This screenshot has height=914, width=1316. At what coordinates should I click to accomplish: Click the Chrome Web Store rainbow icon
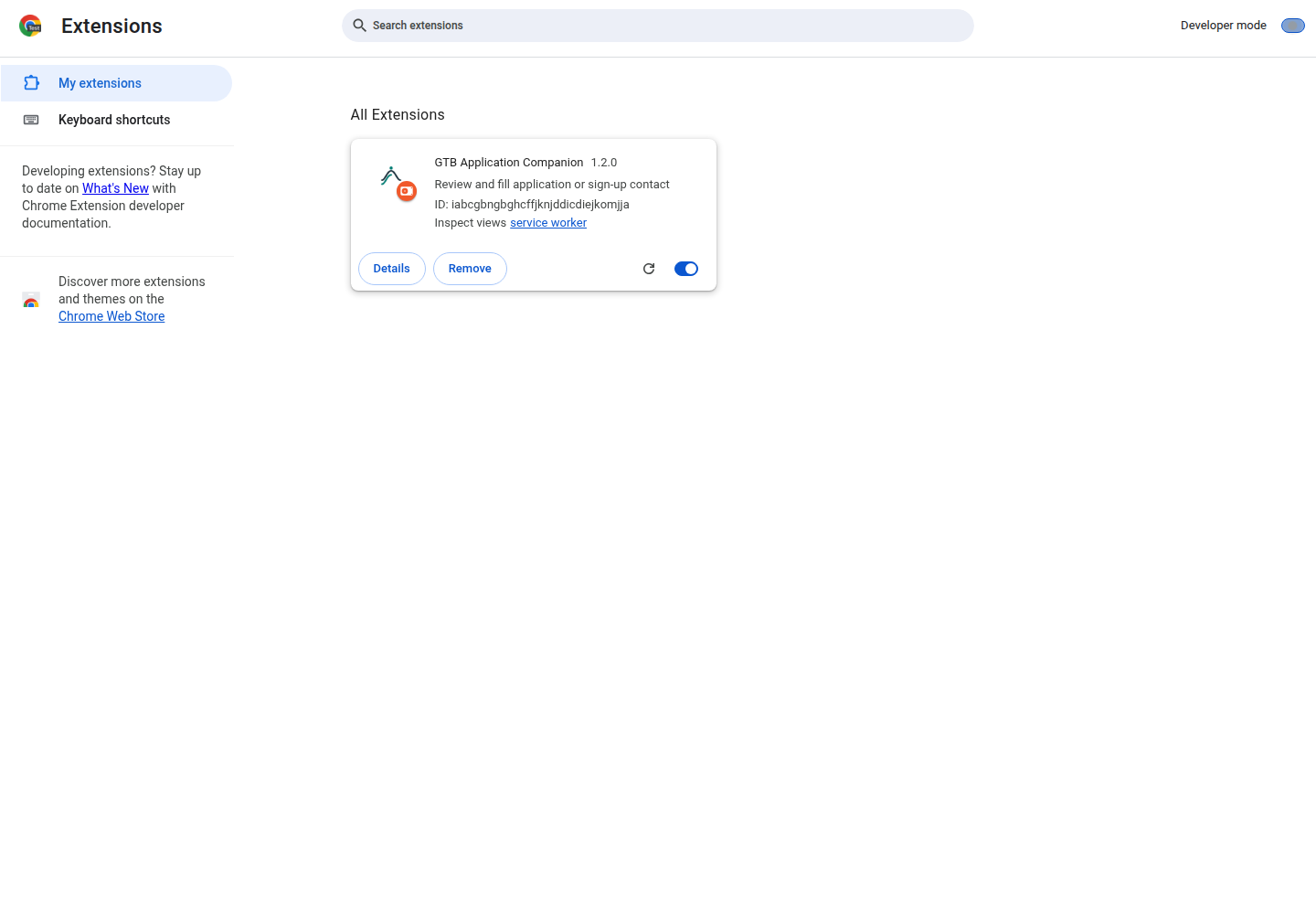[x=31, y=300]
